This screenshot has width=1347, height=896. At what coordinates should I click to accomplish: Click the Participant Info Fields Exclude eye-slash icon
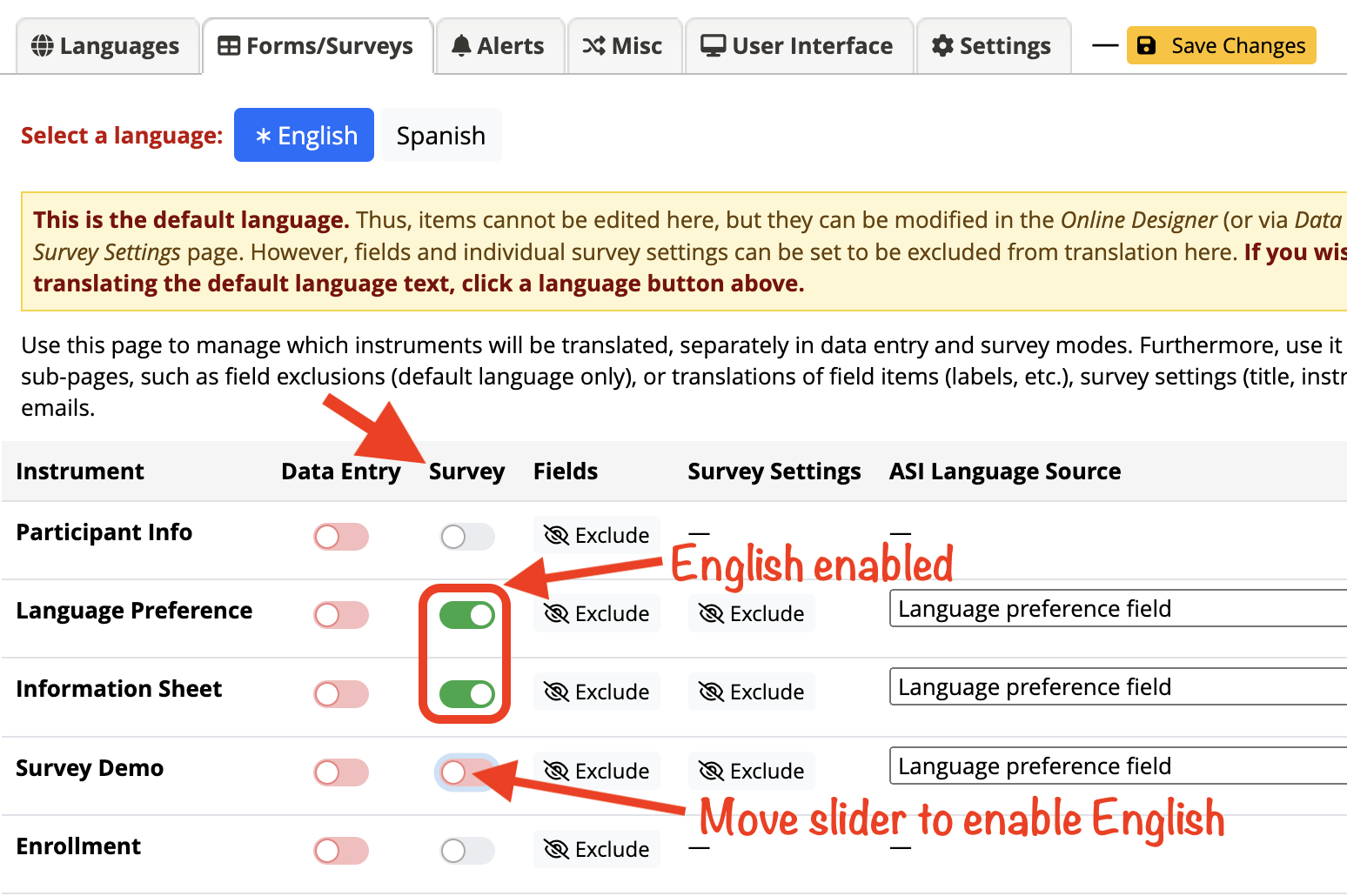tap(556, 535)
